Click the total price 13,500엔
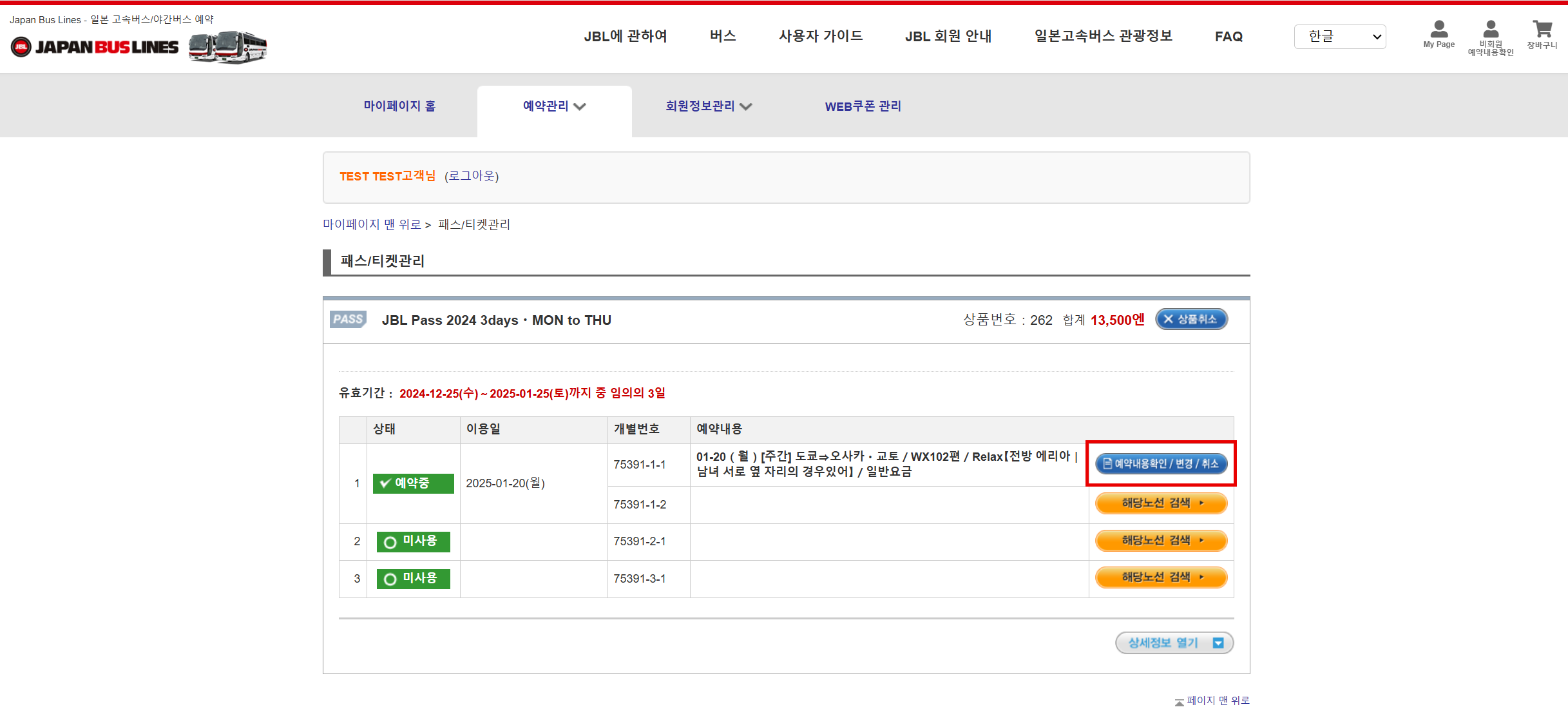Screen dimensions: 1568x718 1118,320
